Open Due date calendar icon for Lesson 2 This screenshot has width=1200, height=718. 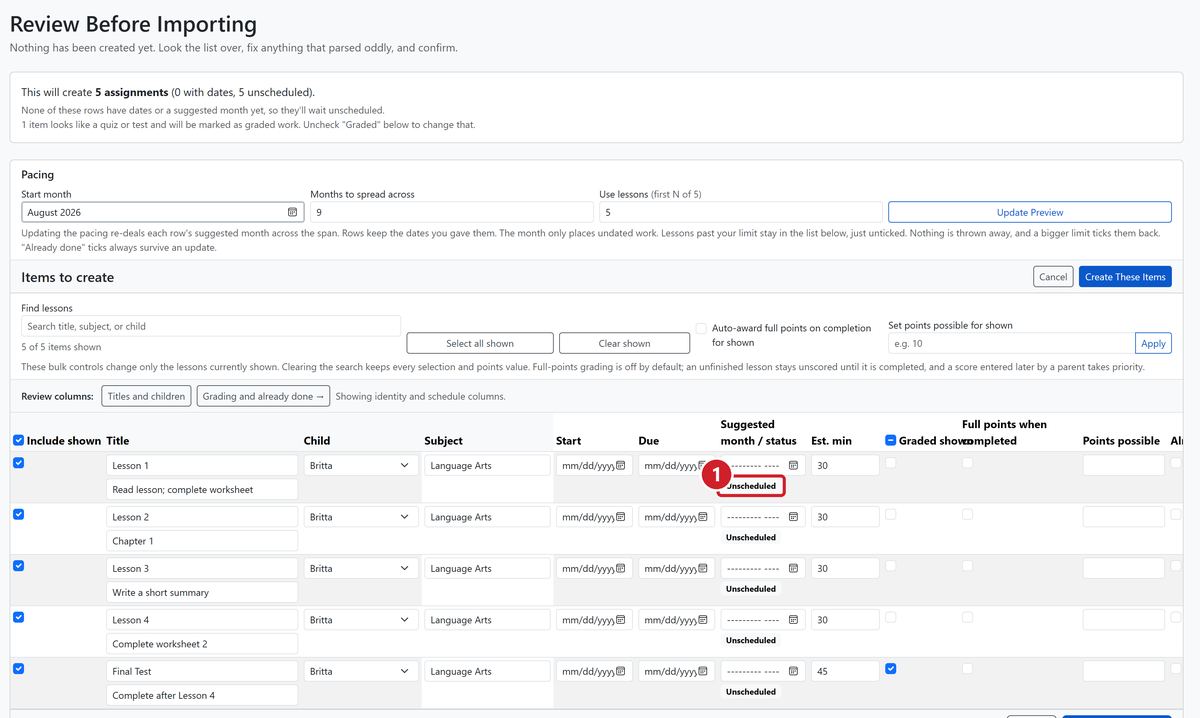(703, 517)
